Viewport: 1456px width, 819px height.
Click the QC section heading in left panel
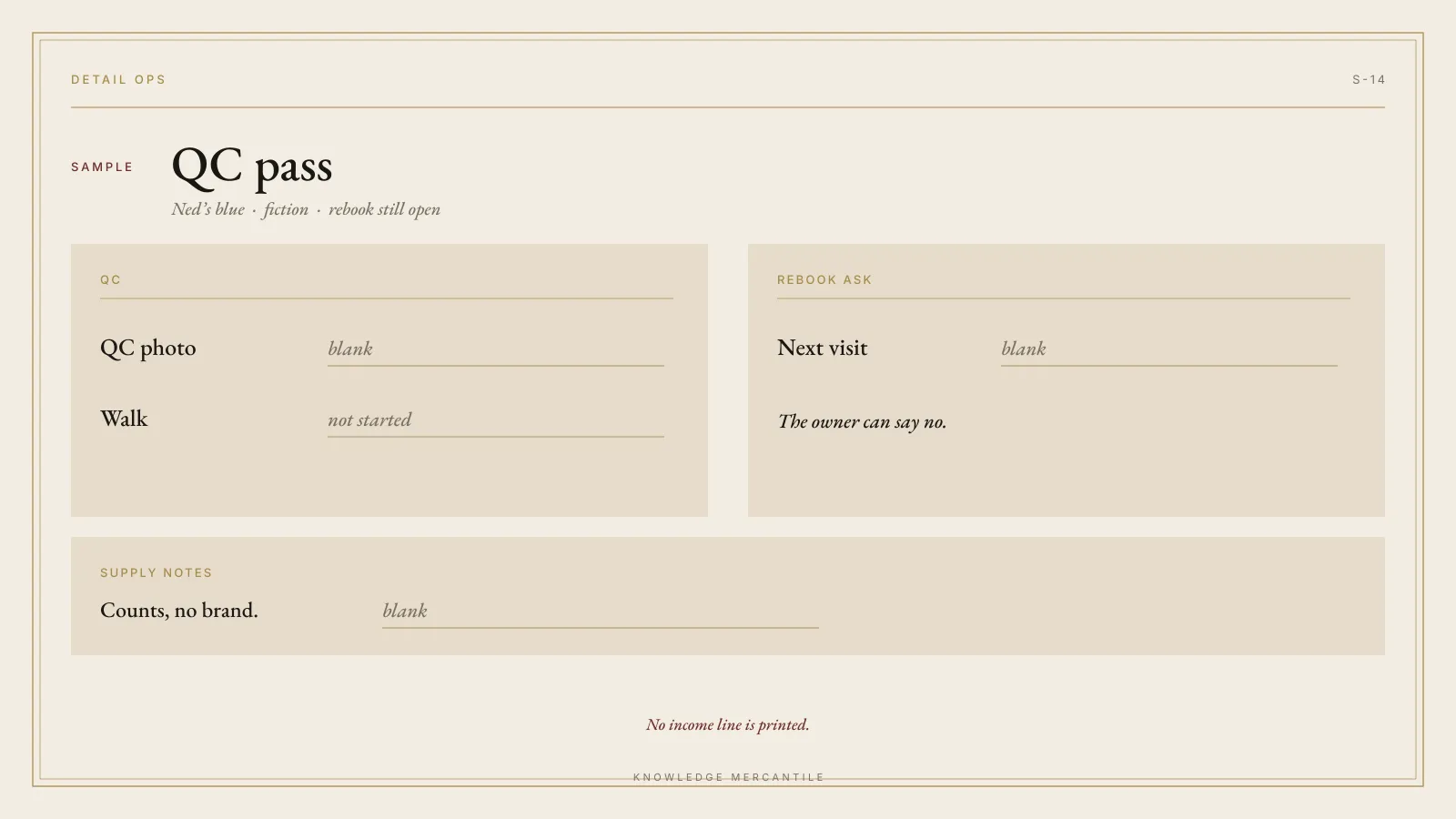click(110, 279)
